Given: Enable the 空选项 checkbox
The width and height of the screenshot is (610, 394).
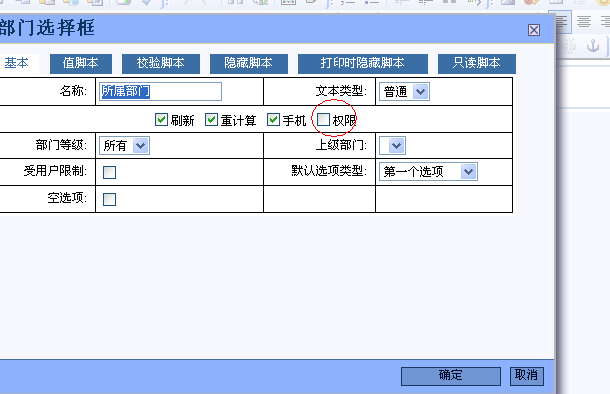Looking at the screenshot, I should pos(109,200).
